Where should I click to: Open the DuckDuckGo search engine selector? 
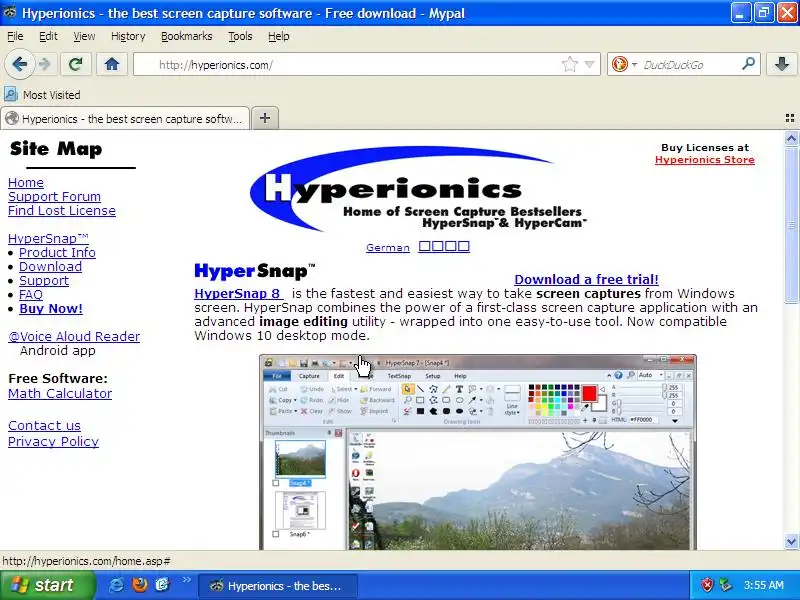[624, 64]
